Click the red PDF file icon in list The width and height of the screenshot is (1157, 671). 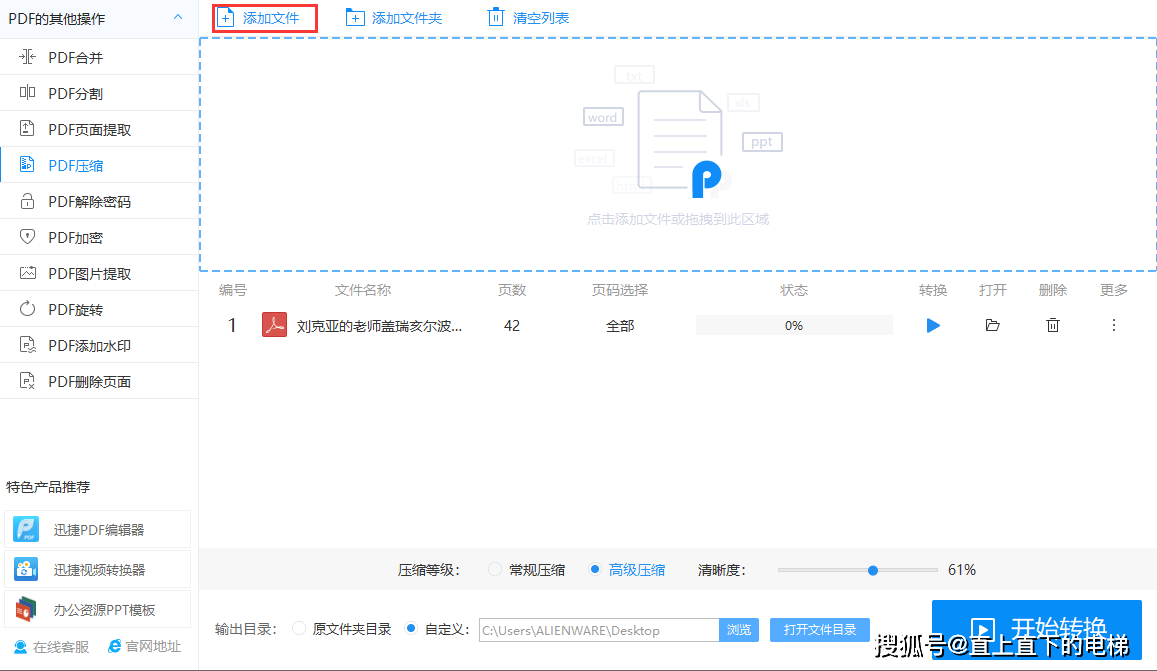pyautogui.click(x=274, y=325)
